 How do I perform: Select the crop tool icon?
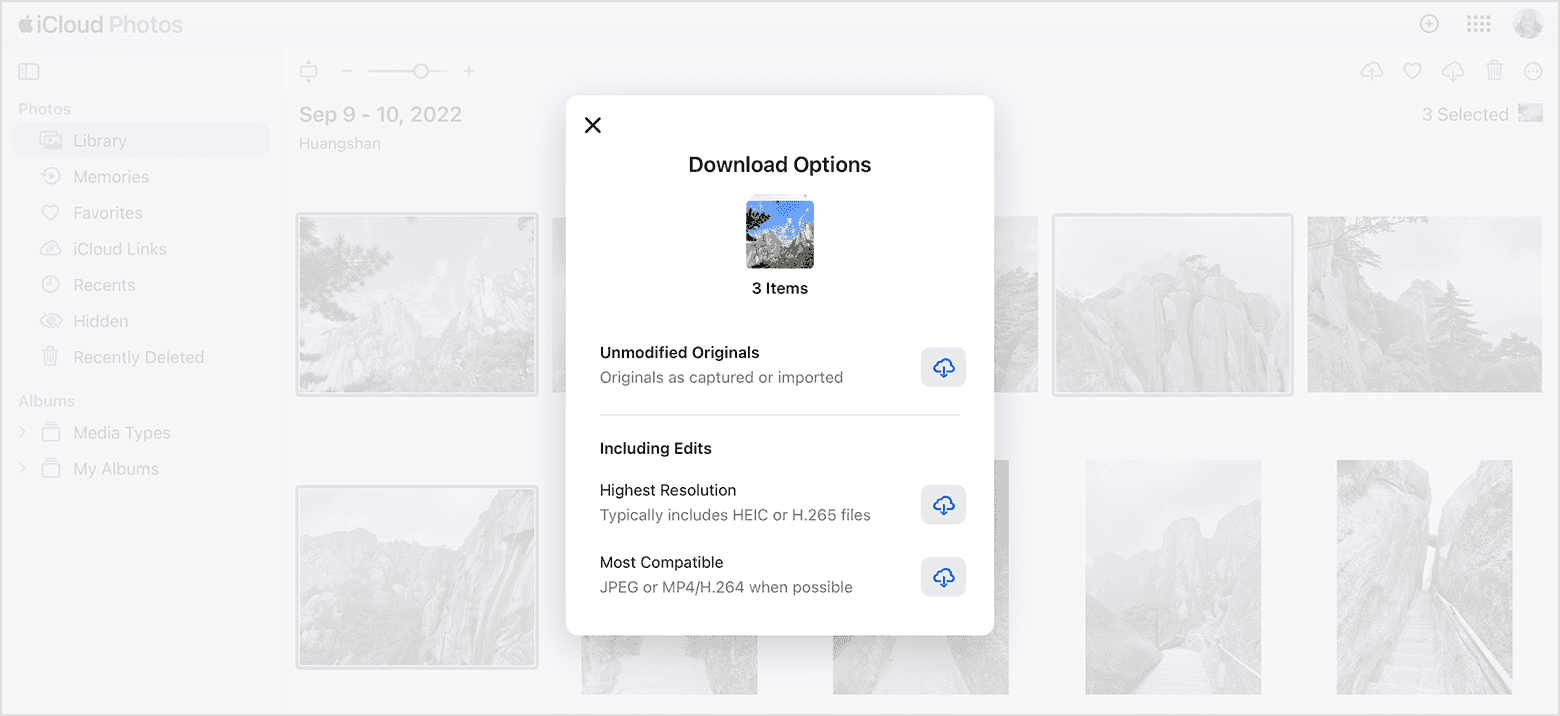(x=308, y=71)
